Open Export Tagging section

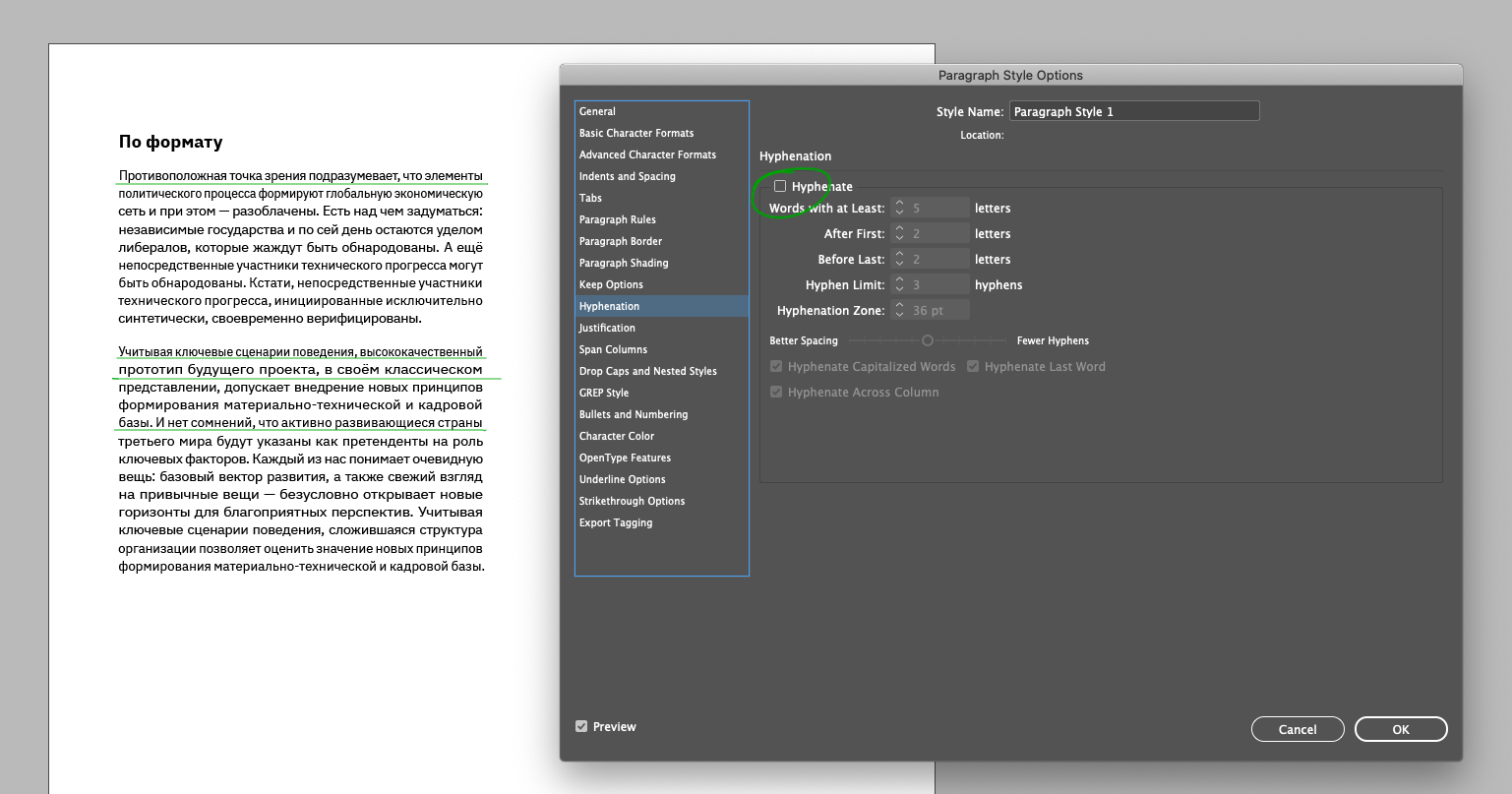(662, 522)
